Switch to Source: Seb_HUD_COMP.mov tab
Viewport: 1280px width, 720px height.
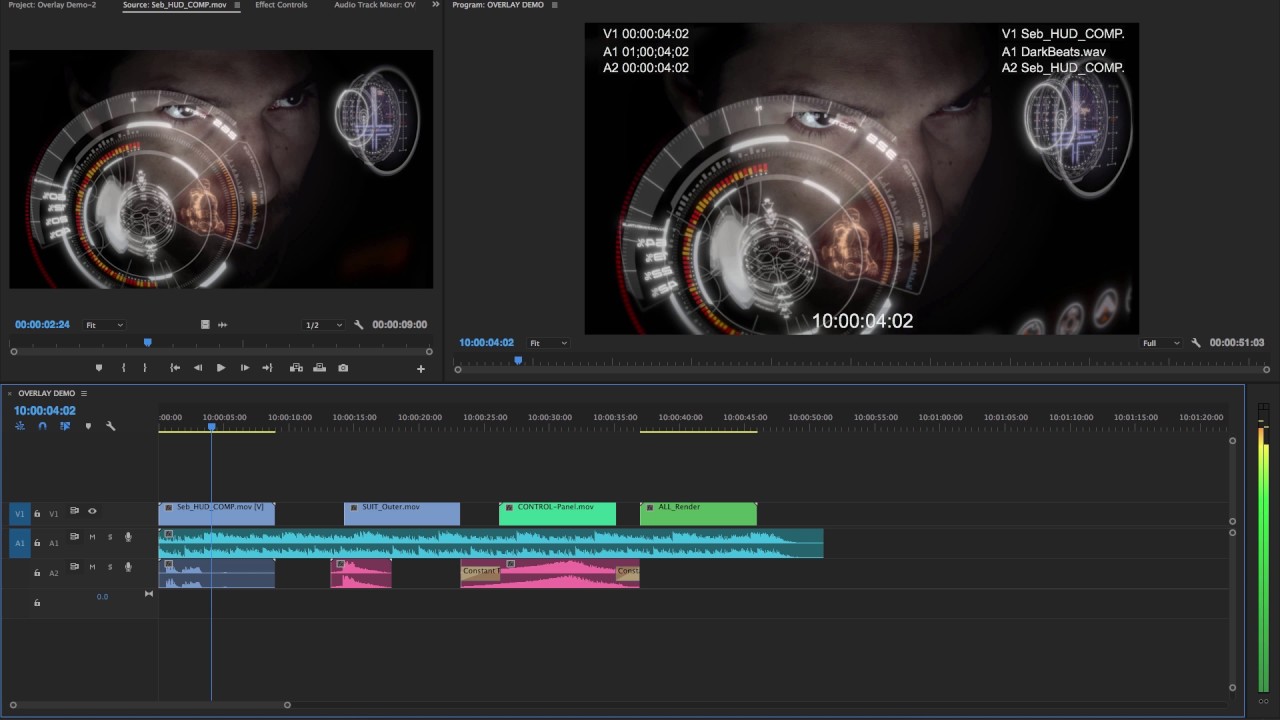coord(175,5)
